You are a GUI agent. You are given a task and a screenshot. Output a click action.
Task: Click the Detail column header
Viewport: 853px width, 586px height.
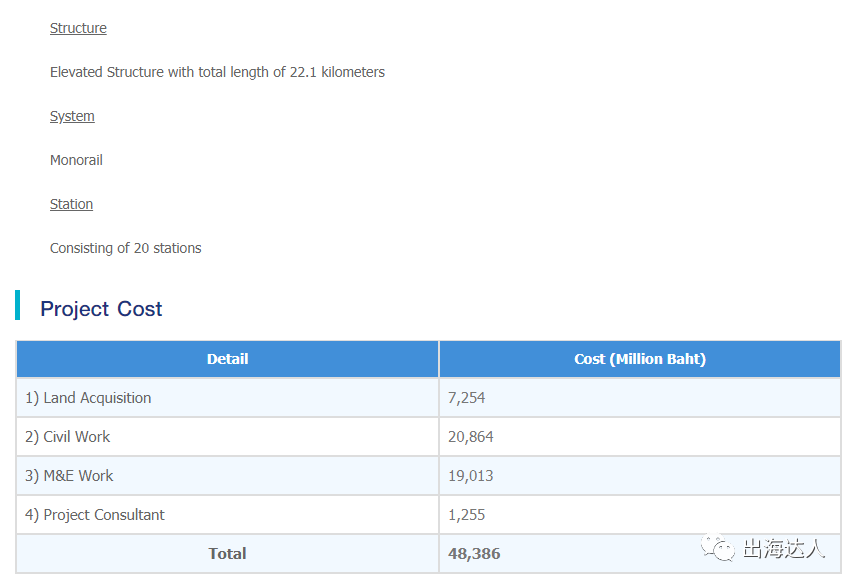(227, 359)
